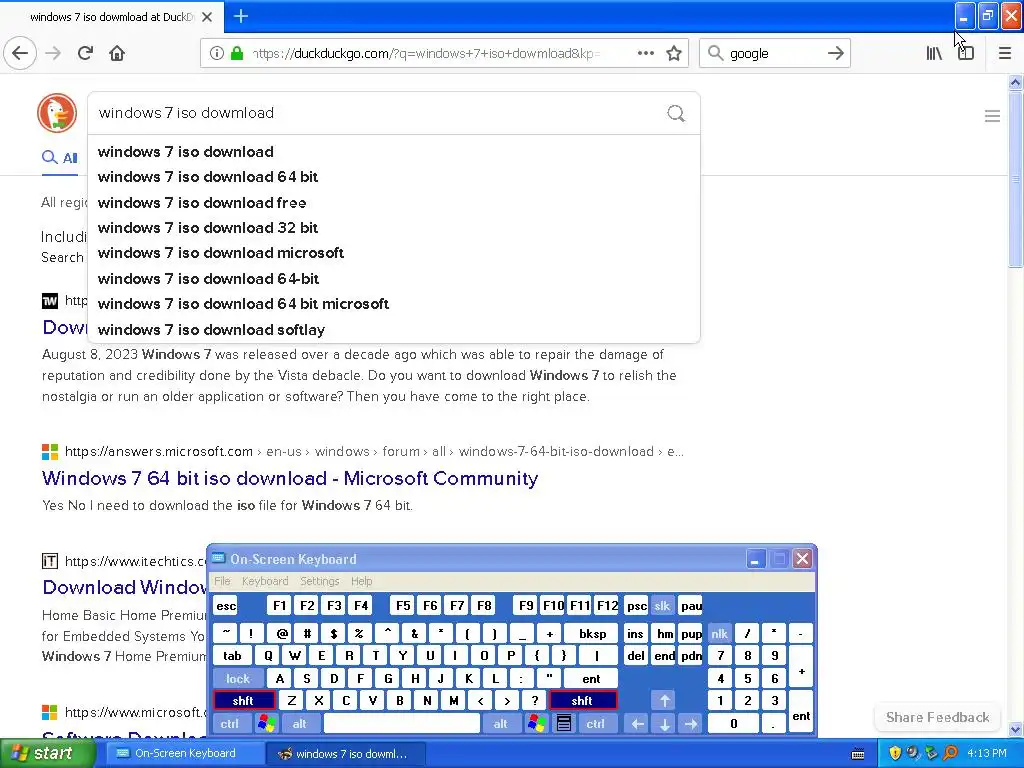Image resolution: width=1024 pixels, height=768 pixels.
Task: Toggle the left shft key
Action: tap(243, 701)
